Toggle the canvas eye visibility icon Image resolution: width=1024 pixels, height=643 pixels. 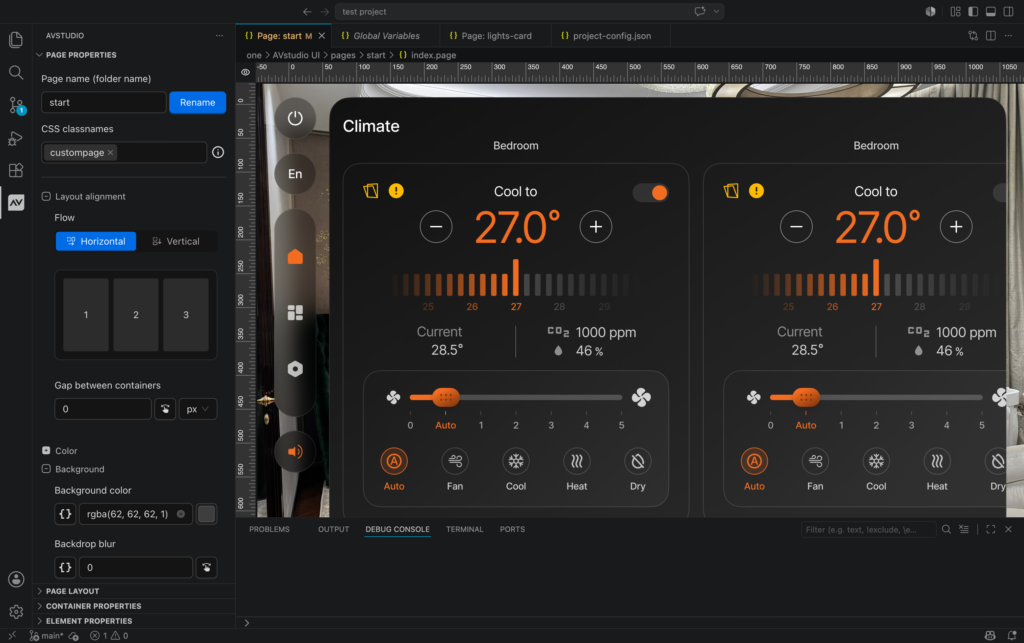[246, 72]
